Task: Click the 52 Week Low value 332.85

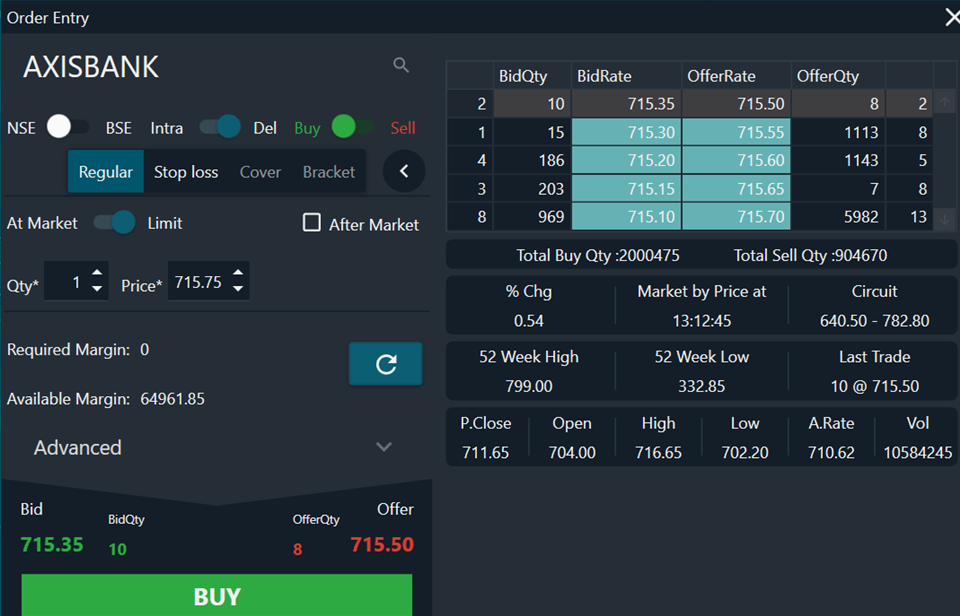Action: (x=702, y=386)
